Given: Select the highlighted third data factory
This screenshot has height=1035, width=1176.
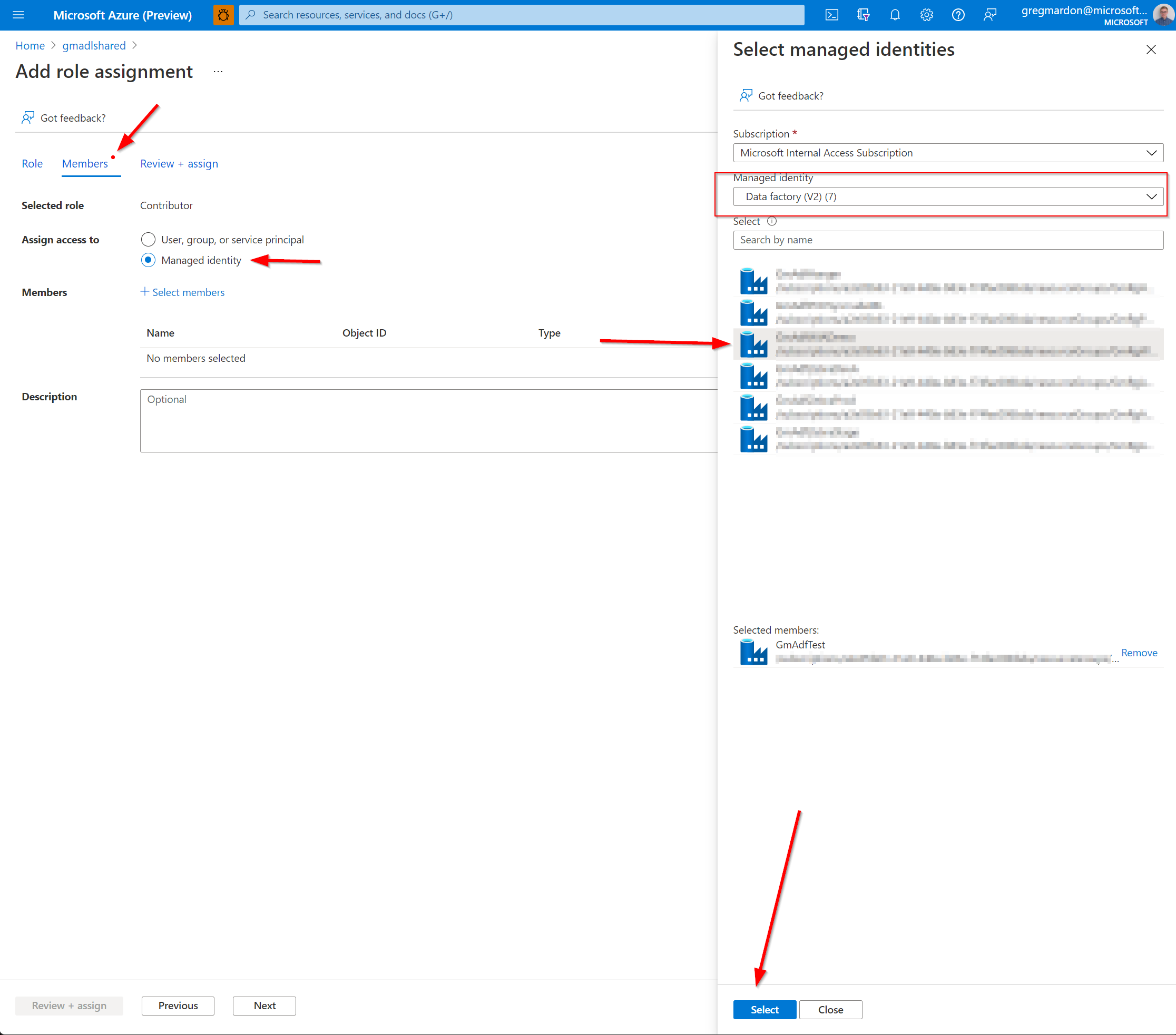Looking at the screenshot, I should tap(948, 344).
